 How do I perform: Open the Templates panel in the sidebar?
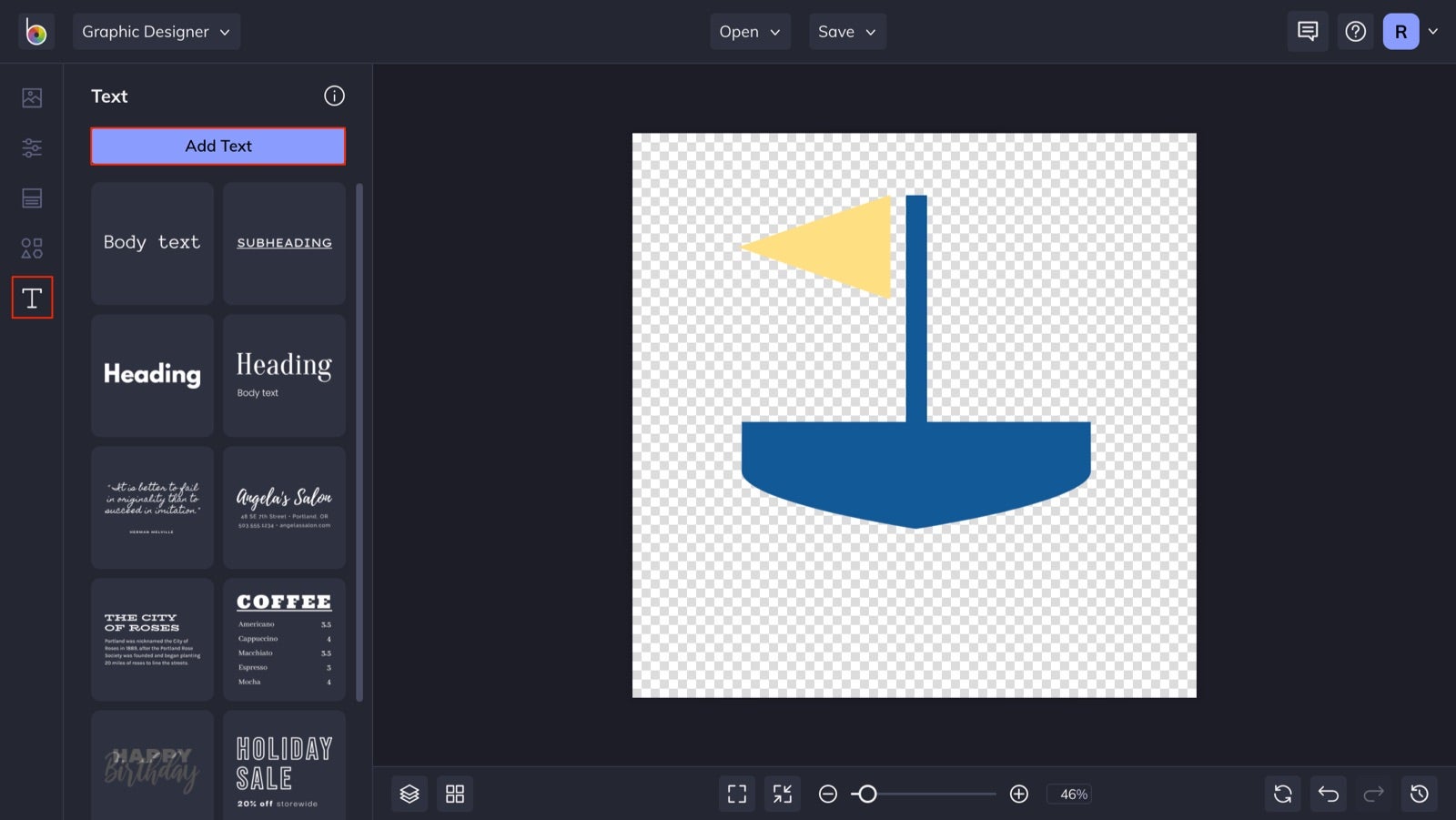click(x=32, y=197)
